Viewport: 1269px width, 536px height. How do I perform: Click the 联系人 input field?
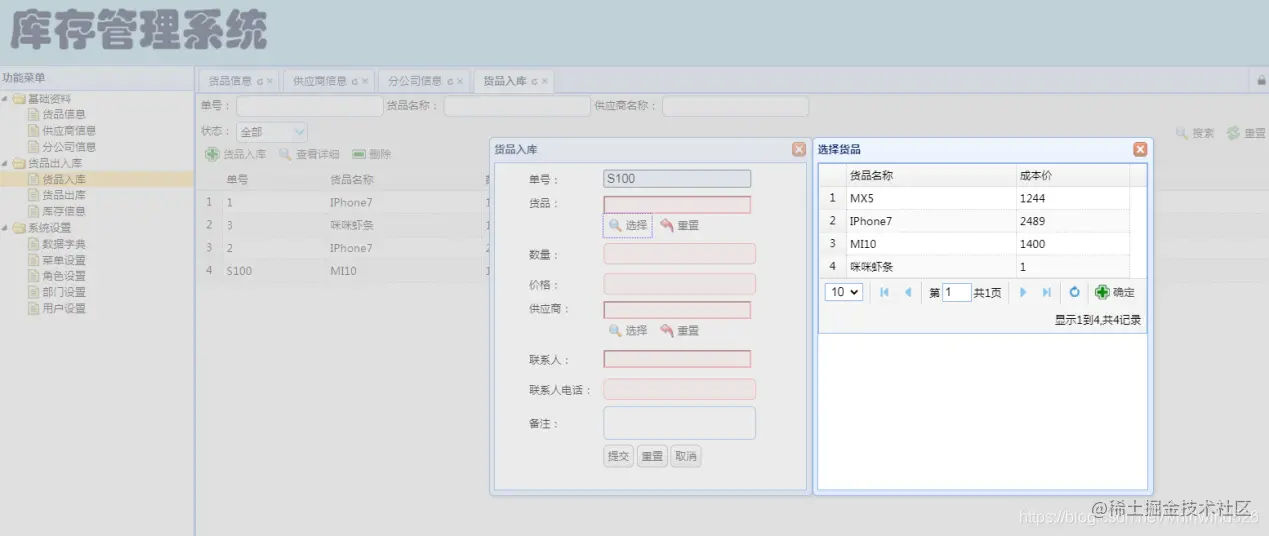(x=677, y=359)
